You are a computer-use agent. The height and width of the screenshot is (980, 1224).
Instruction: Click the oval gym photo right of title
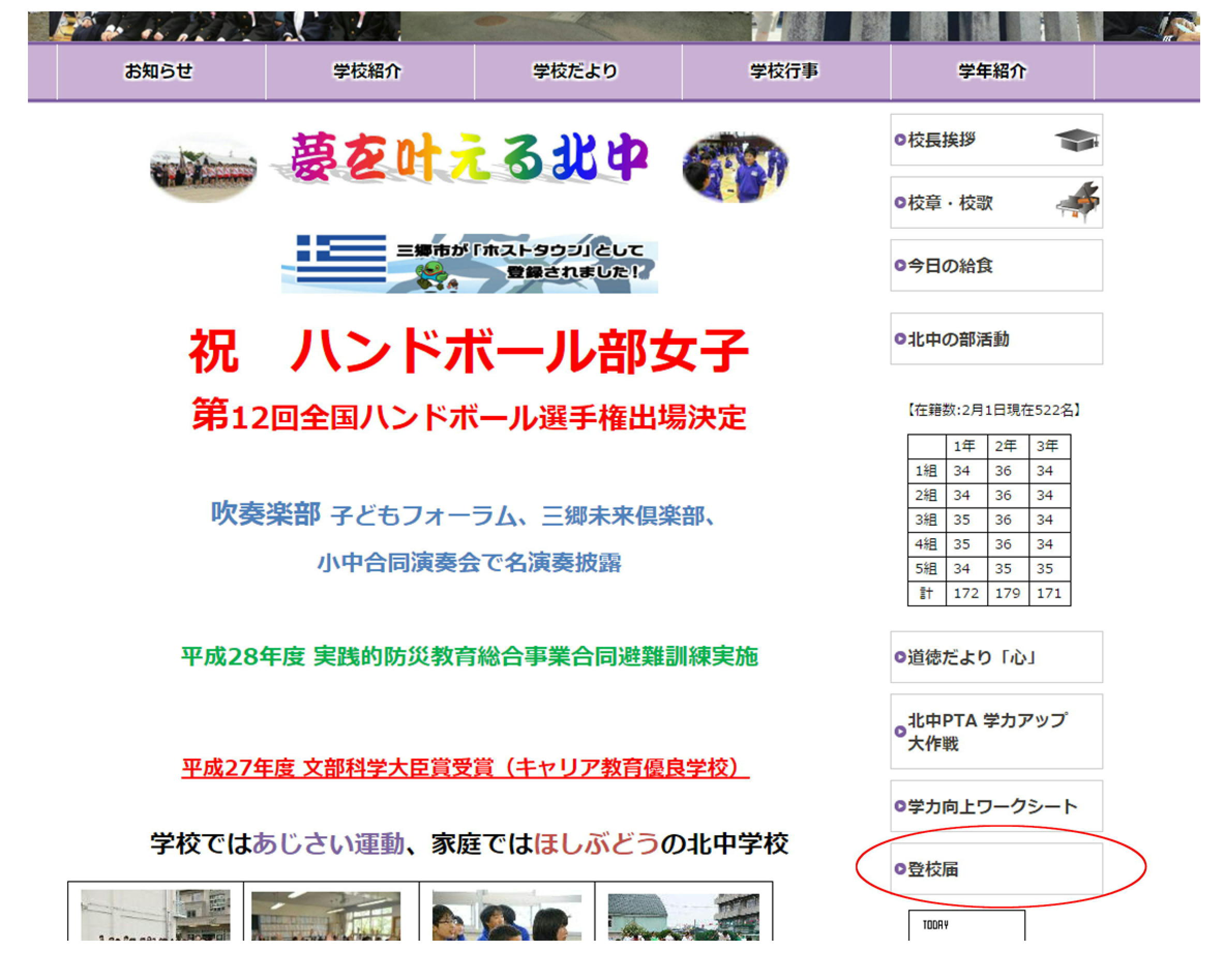735,168
